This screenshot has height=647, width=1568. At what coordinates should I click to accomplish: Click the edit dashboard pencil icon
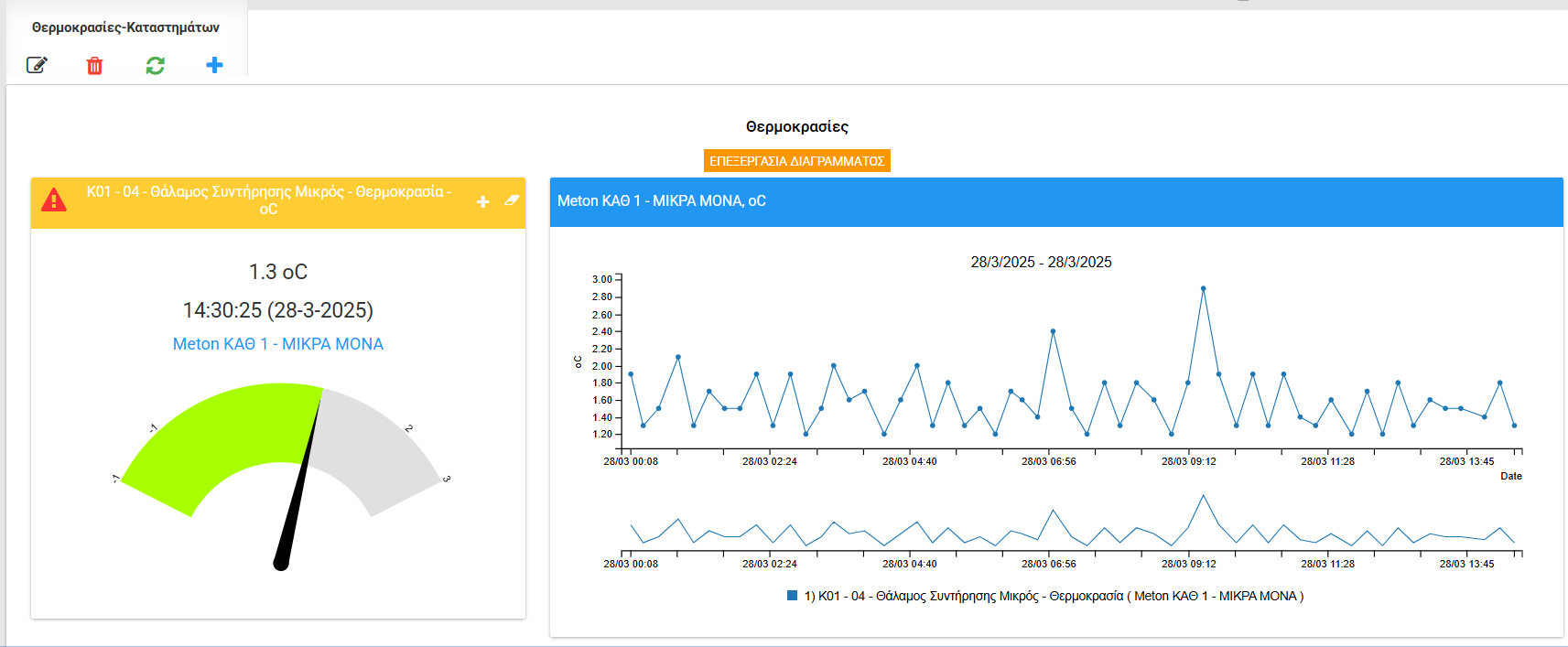(x=37, y=65)
